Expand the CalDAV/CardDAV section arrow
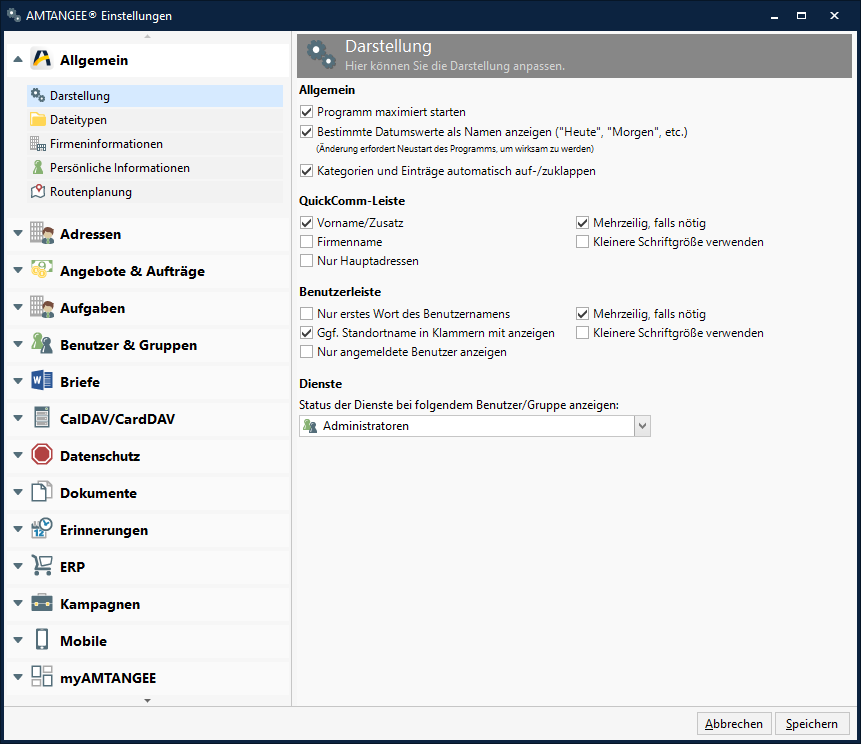This screenshot has height=744, width=861. tap(18, 418)
